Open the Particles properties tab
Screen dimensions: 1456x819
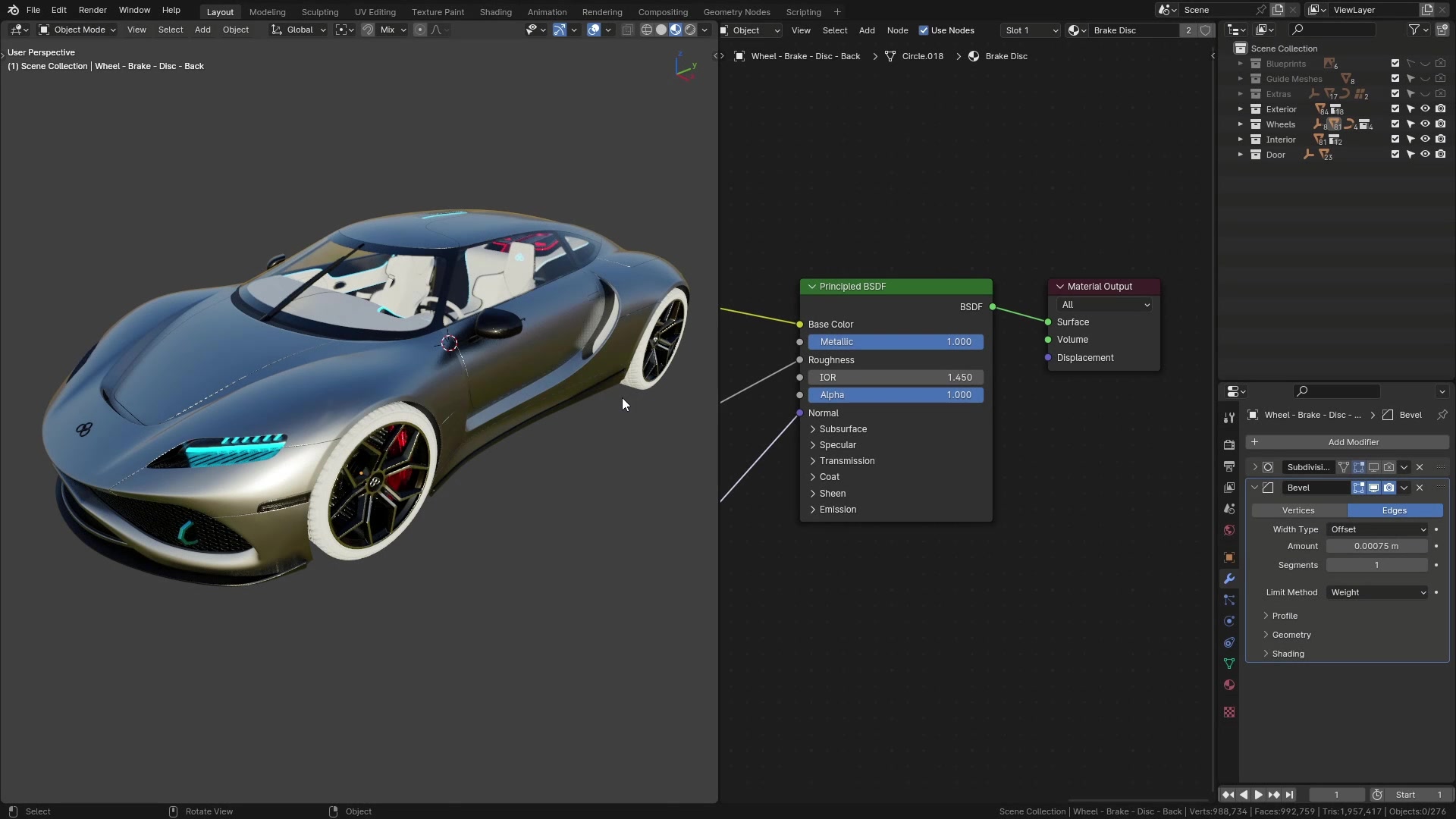(x=1229, y=600)
